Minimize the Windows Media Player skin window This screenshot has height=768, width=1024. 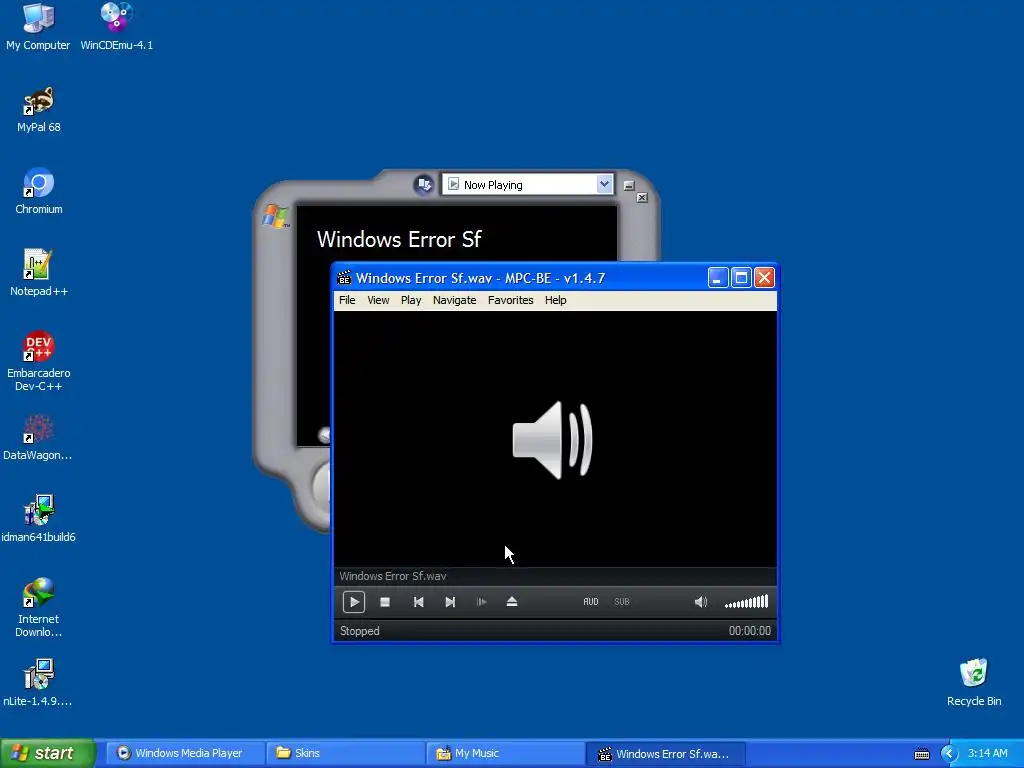pos(628,186)
